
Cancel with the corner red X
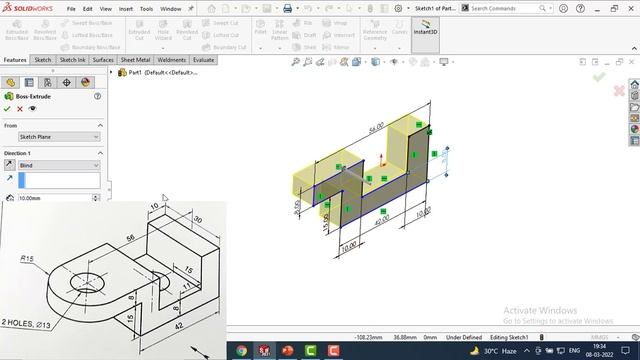click(619, 91)
